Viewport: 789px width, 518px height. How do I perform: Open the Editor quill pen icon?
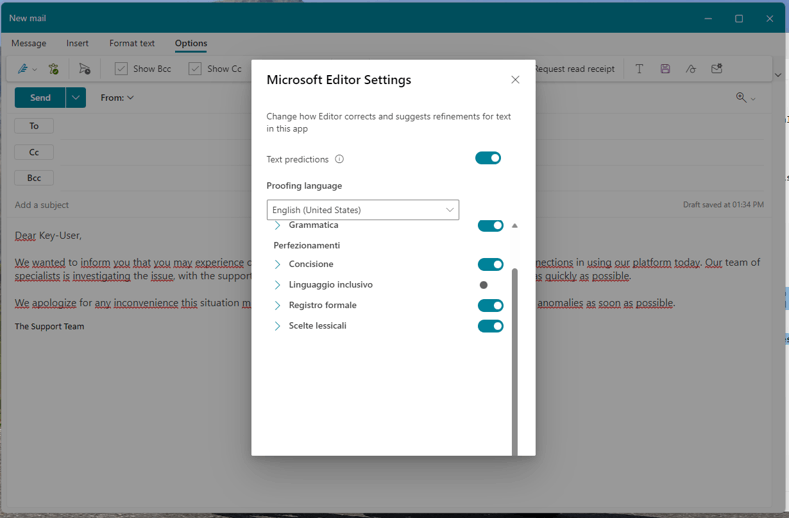pyautogui.click(x=23, y=69)
